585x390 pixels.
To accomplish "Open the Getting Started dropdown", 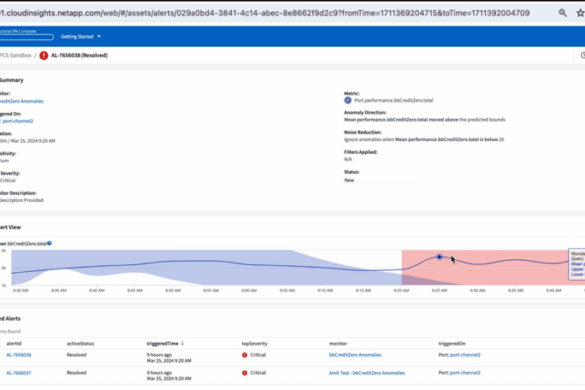I will 81,37.
